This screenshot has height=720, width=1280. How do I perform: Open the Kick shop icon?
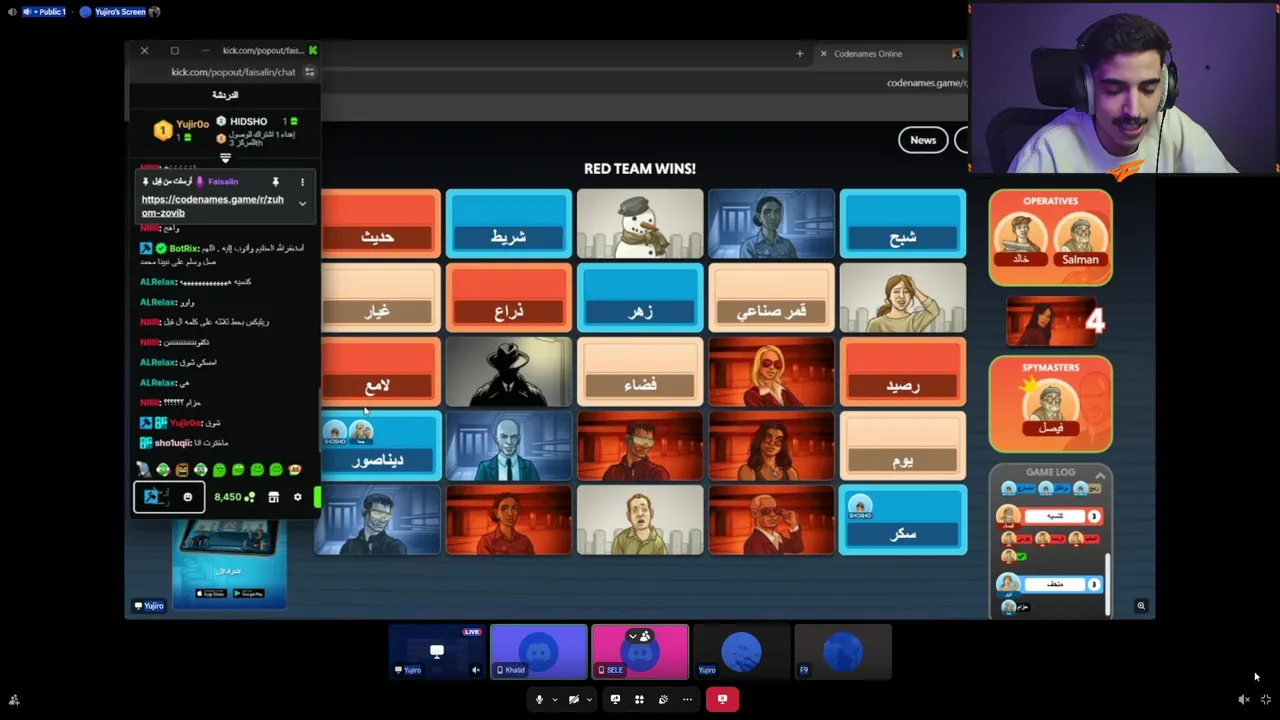pos(273,497)
